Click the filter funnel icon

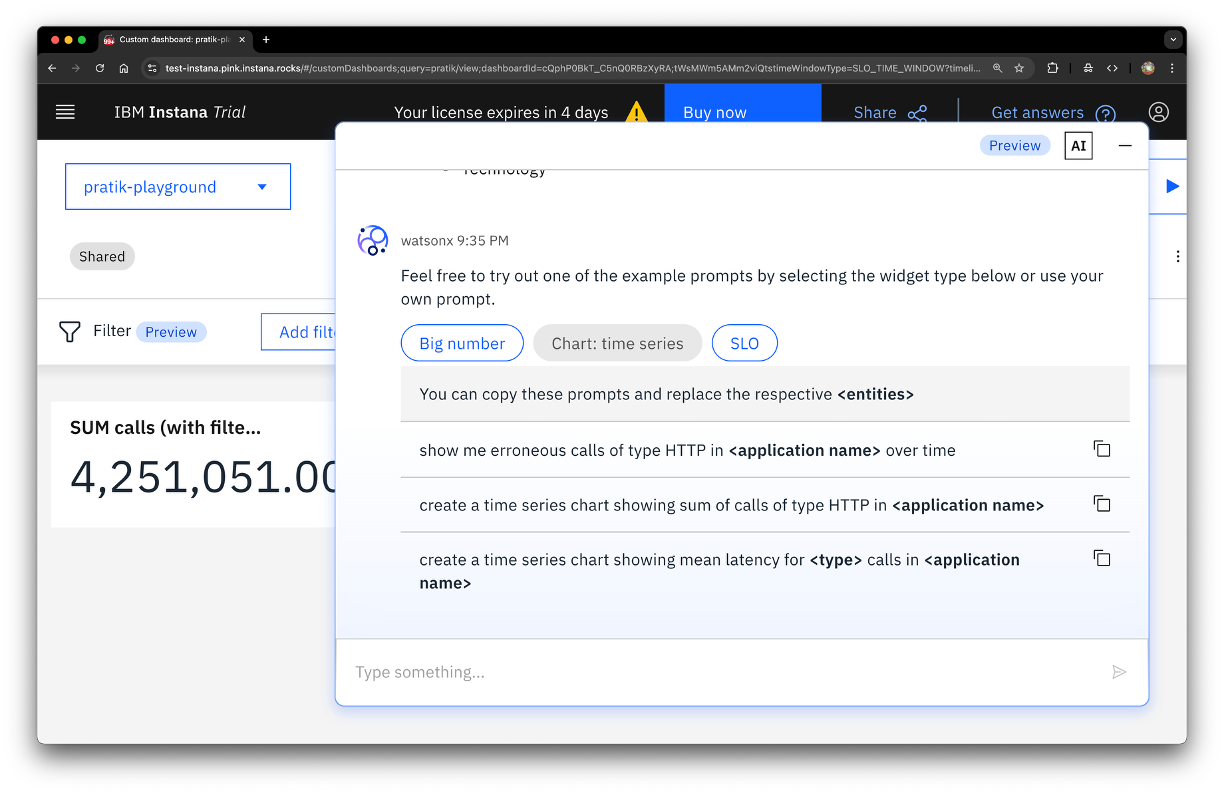(x=69, y=332)
